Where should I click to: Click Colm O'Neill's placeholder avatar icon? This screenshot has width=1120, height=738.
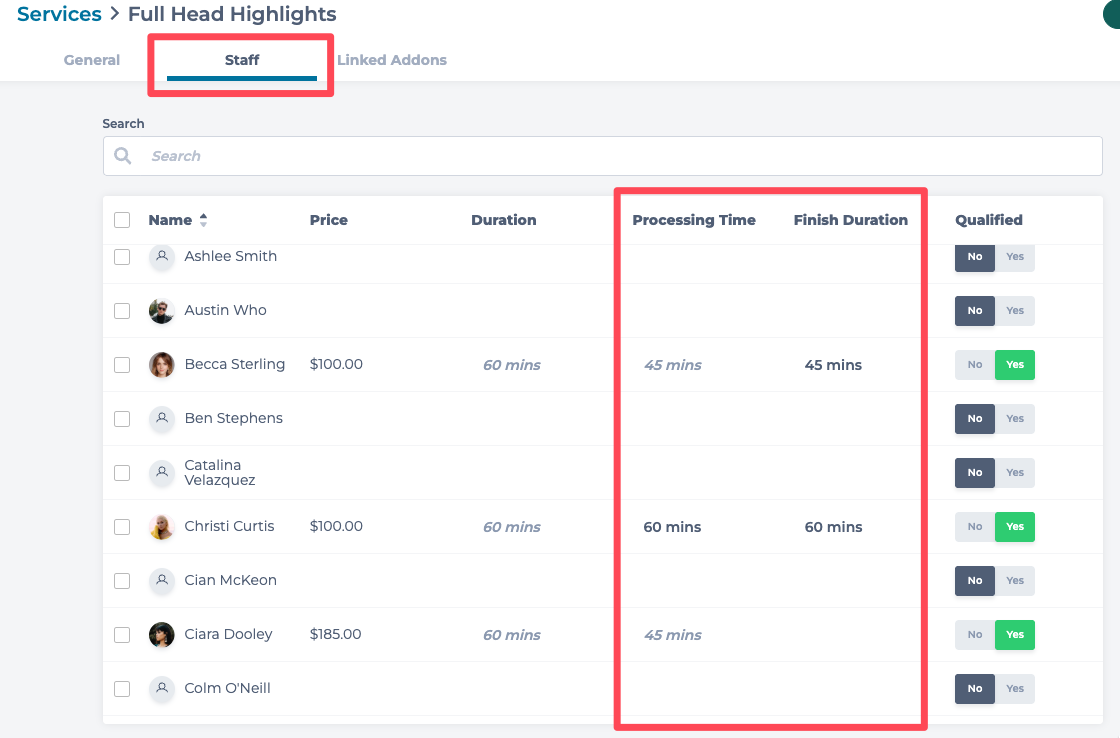[161, 689]
